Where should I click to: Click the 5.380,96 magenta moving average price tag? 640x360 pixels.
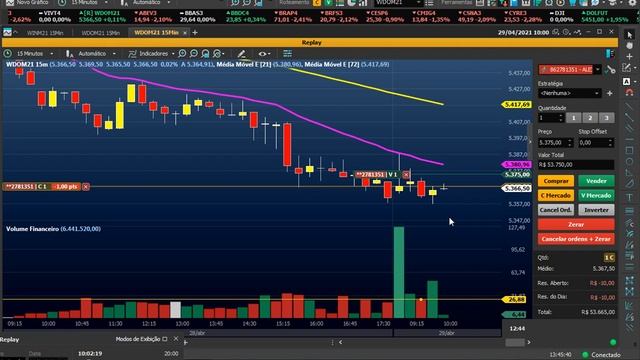point(516,164)
